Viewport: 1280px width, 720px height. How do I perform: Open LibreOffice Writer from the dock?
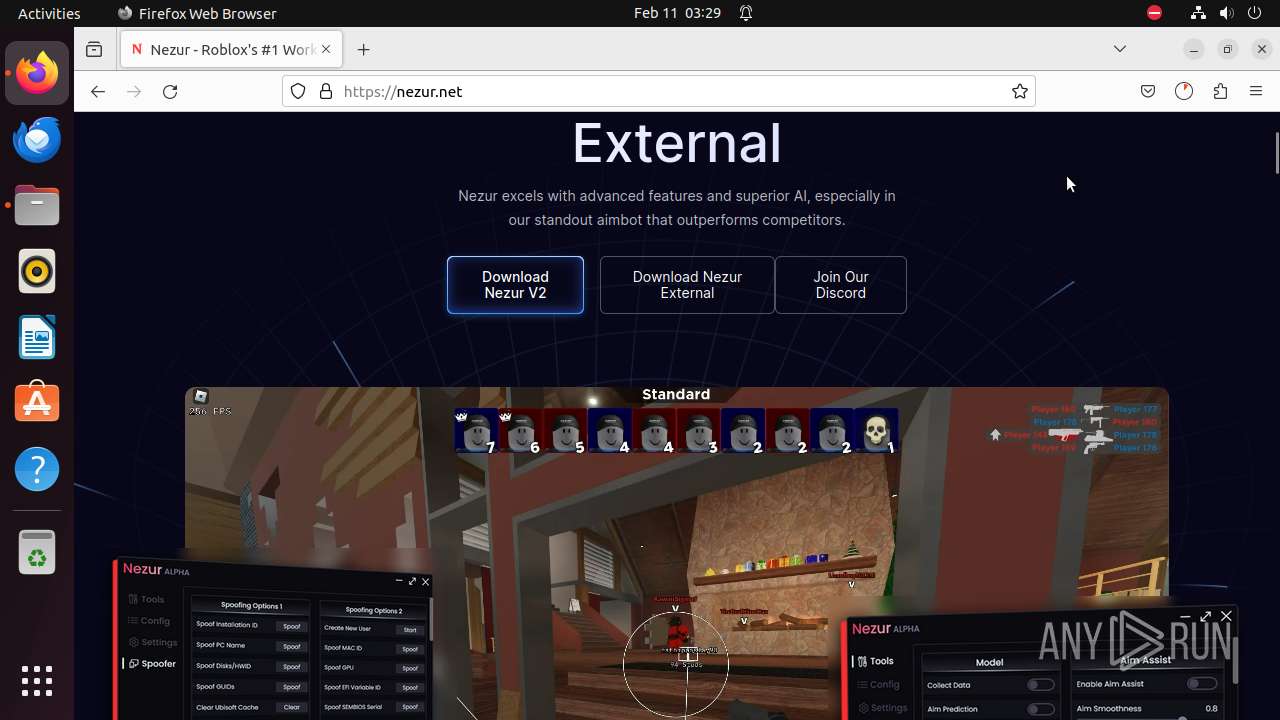pos(37,337)
